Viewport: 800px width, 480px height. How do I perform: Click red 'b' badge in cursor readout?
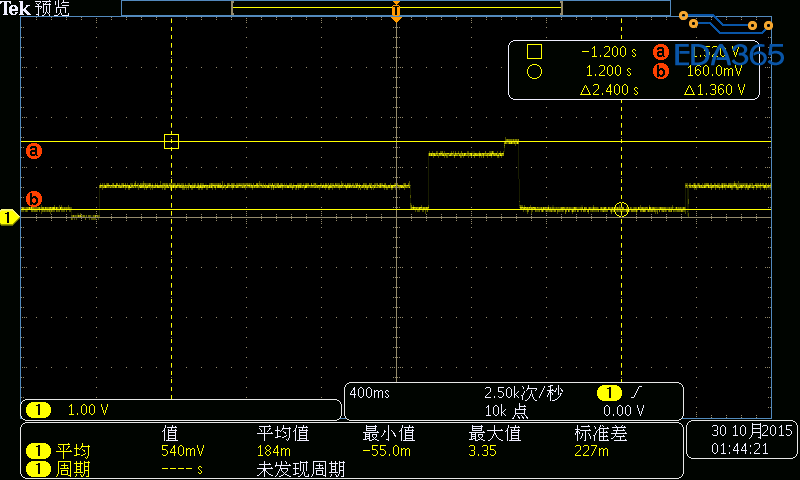click(x=661, y=71)
